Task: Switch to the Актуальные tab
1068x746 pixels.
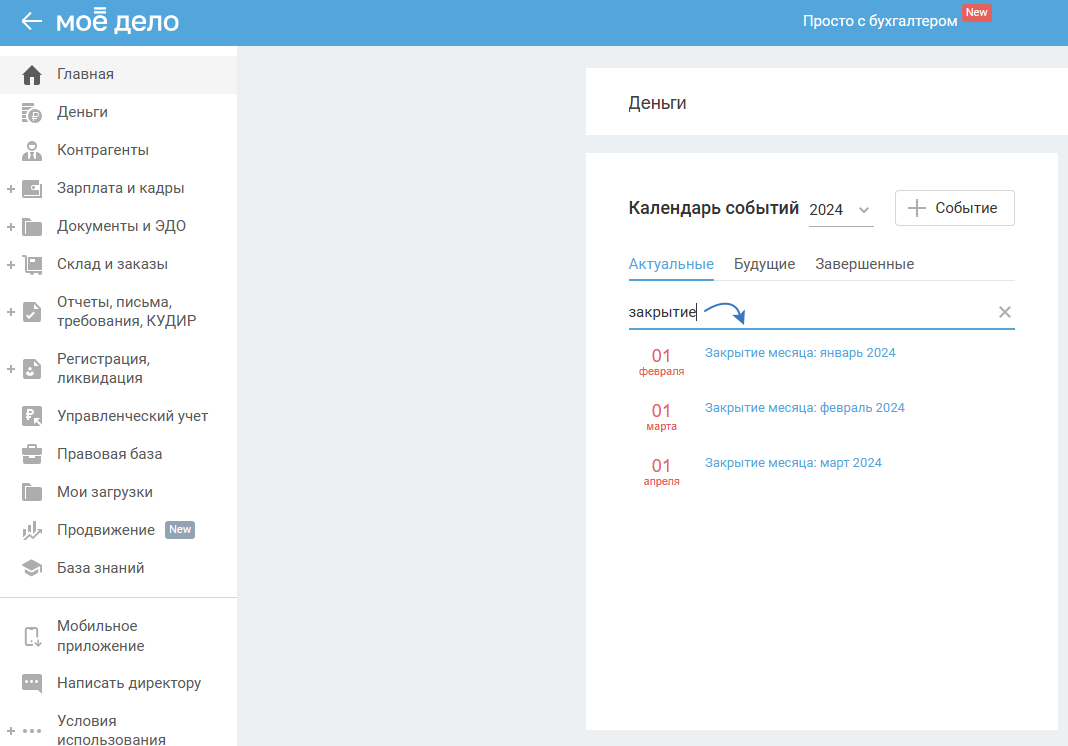Action: coord(671,264)
